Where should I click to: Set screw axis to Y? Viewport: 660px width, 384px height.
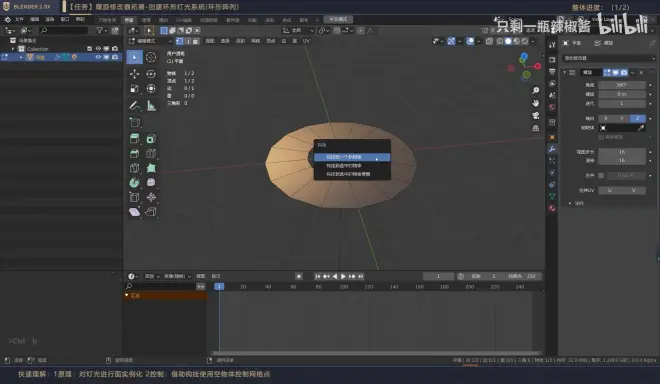(x=622, y=118)
